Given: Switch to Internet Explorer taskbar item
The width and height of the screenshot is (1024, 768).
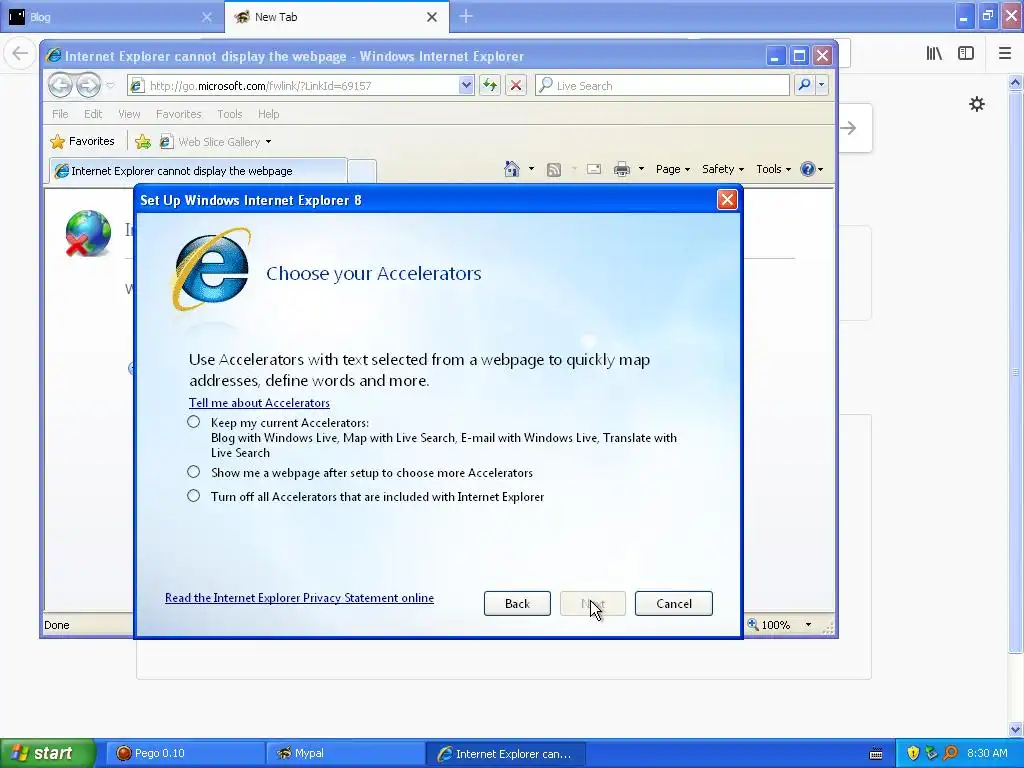Looking at the screenshot, I should (506, 753).
